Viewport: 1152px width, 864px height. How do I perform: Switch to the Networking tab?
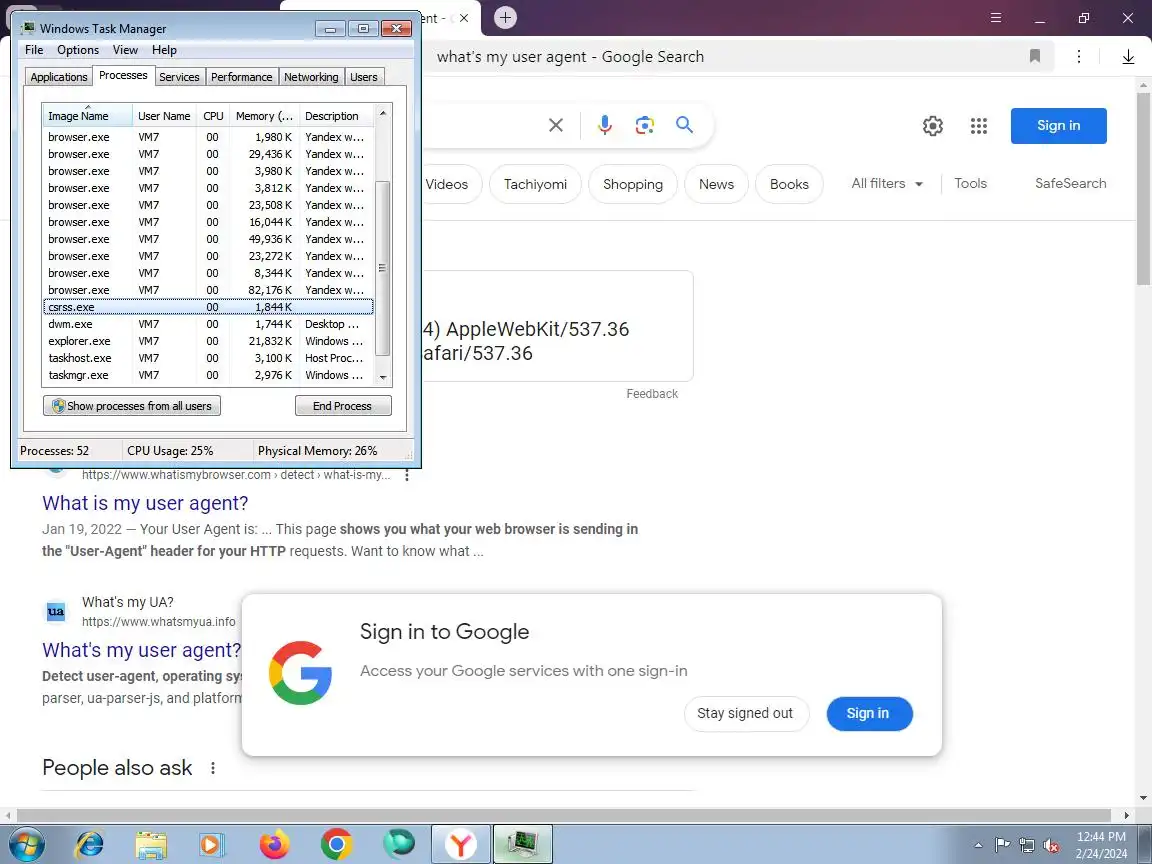point(312,77)
